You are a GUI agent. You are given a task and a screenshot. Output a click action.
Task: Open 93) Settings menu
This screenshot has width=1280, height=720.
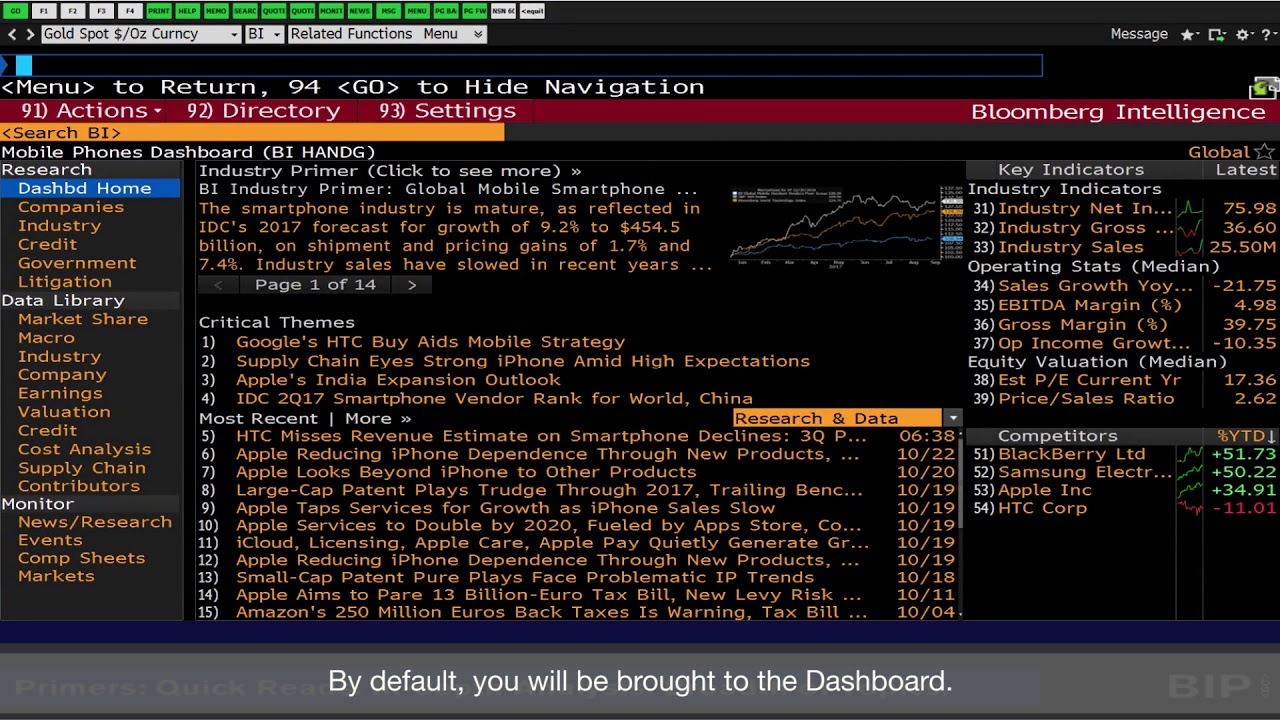click(x=447, y=111)
